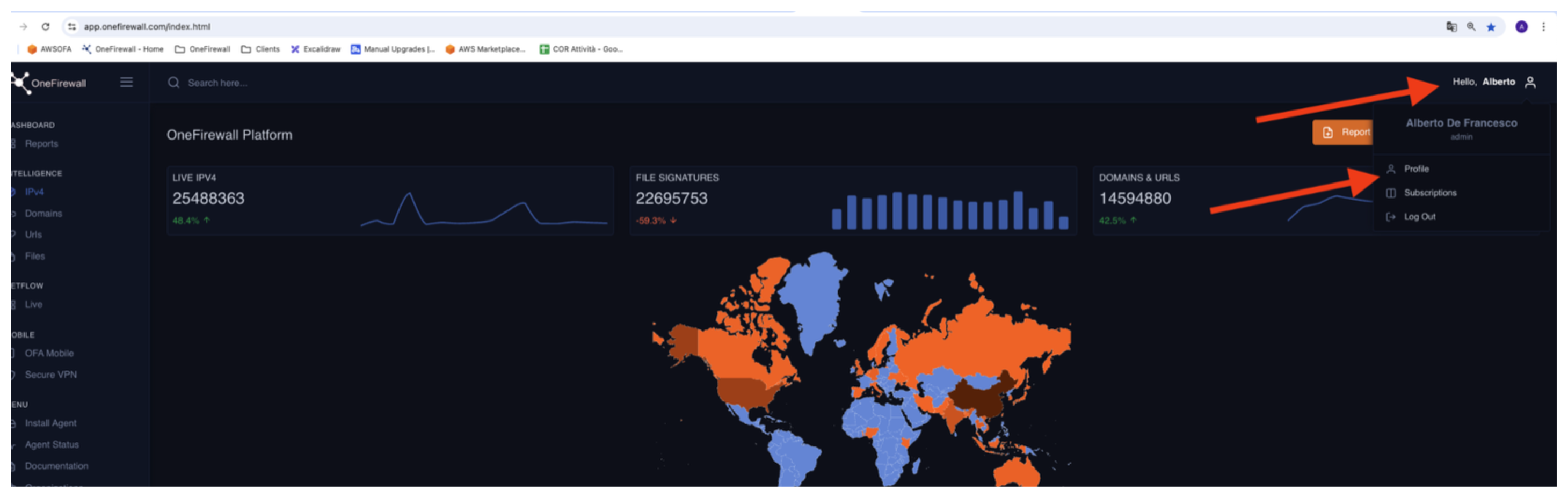The width and height of the screenshot is (1568, 498).
Task: Click the site info icon in the address bar
Action: coord(72,26)
